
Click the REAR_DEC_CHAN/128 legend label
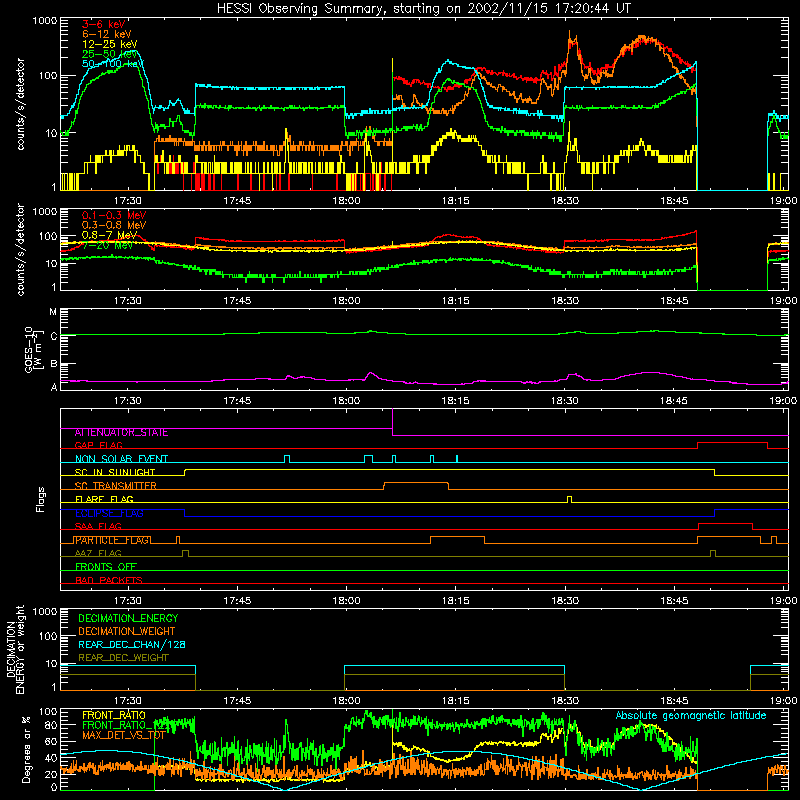tap(132, 644)
